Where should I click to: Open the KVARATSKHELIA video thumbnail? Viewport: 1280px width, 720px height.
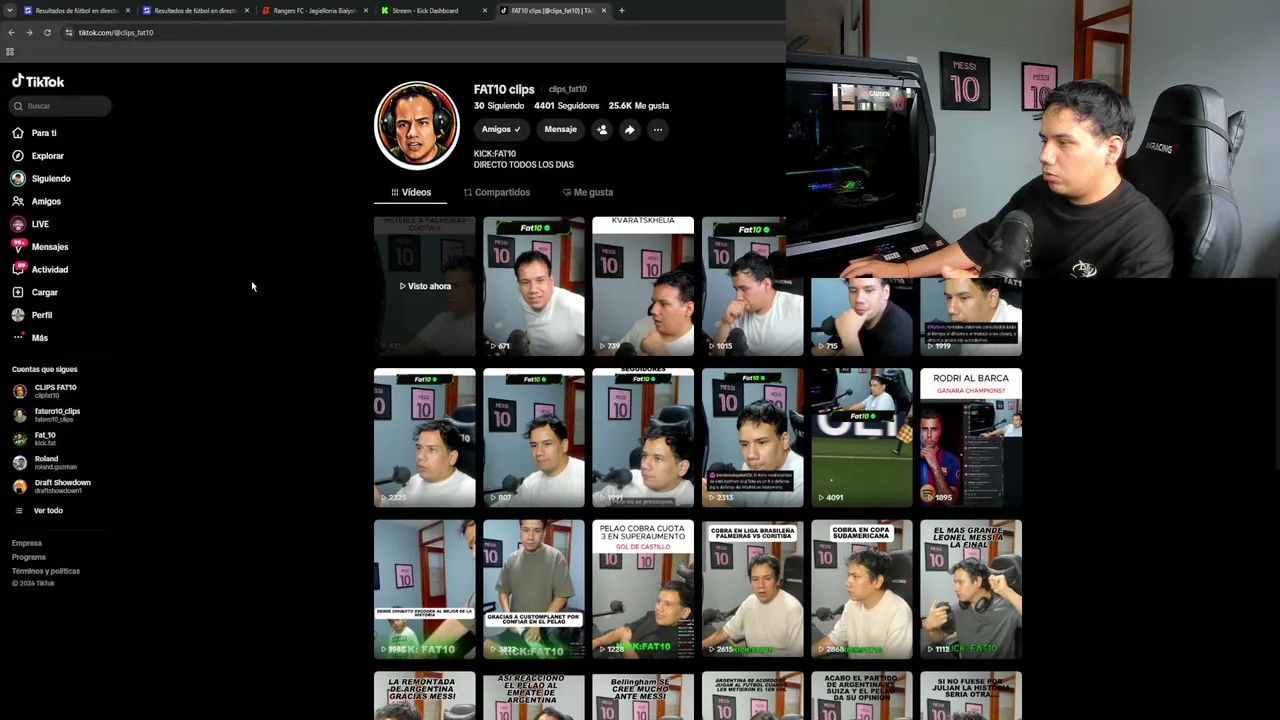point(643,286)
